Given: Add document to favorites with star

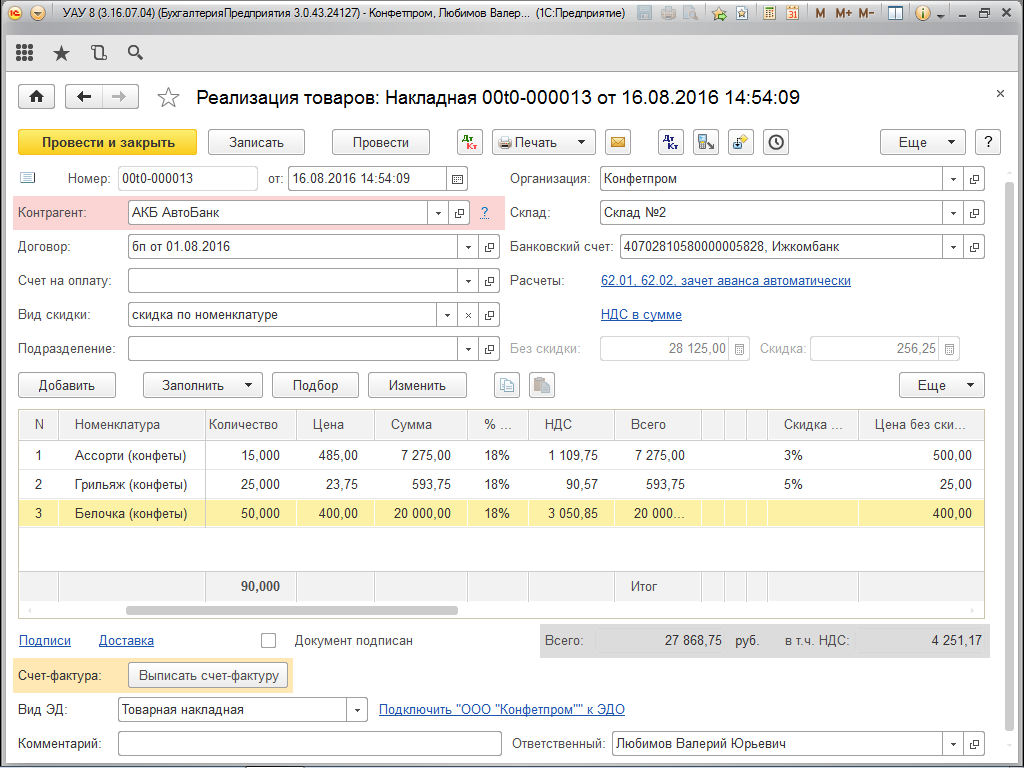Looking at the screenshot, I should pos(169,97).
